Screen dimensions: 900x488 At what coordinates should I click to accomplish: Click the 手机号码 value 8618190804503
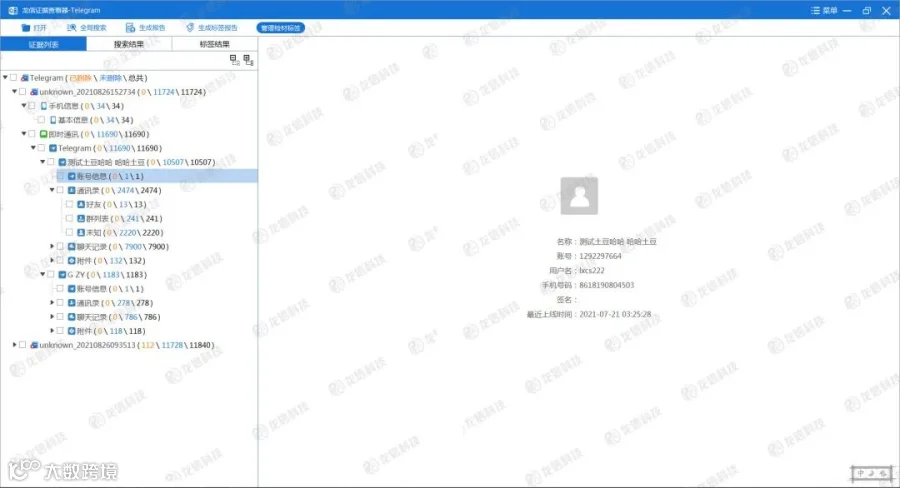click(607, 285)
